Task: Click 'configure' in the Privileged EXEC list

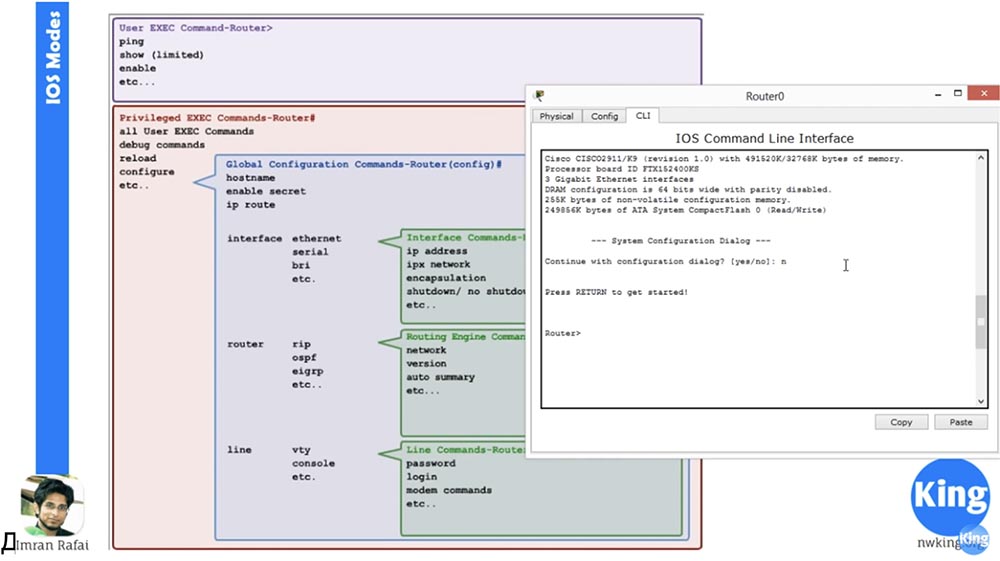Action: coord(147,171)
